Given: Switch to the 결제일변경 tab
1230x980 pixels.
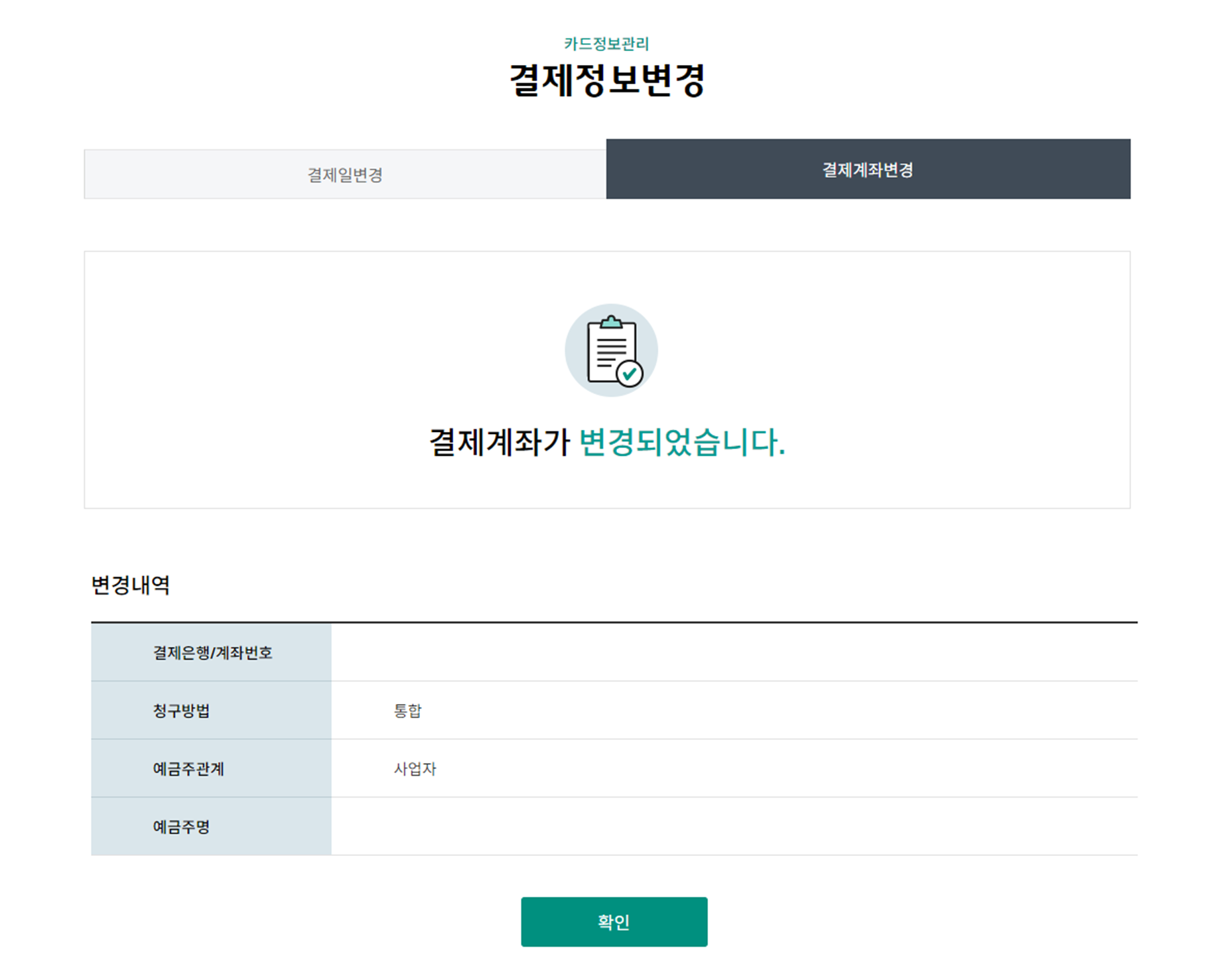Looking at the screenshot, I should click(x=345, y=175).
